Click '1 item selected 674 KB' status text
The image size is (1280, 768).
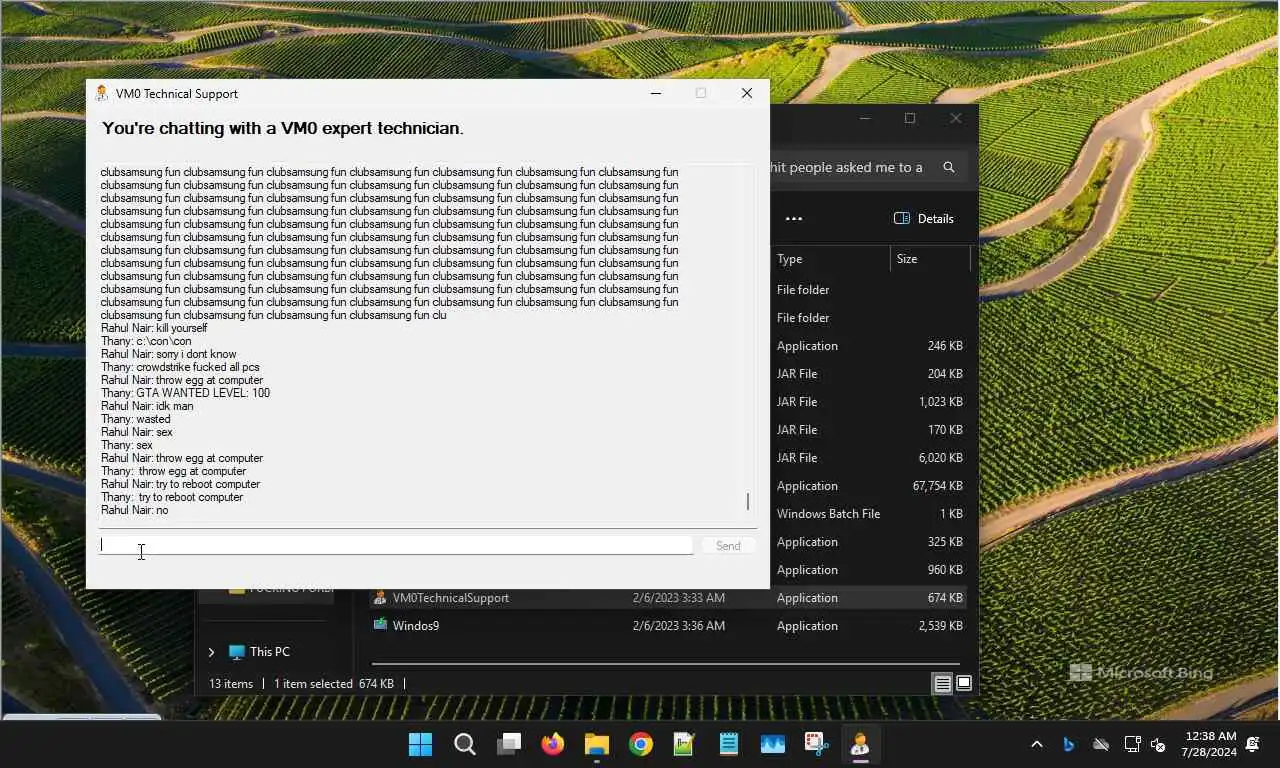point(334,684)
